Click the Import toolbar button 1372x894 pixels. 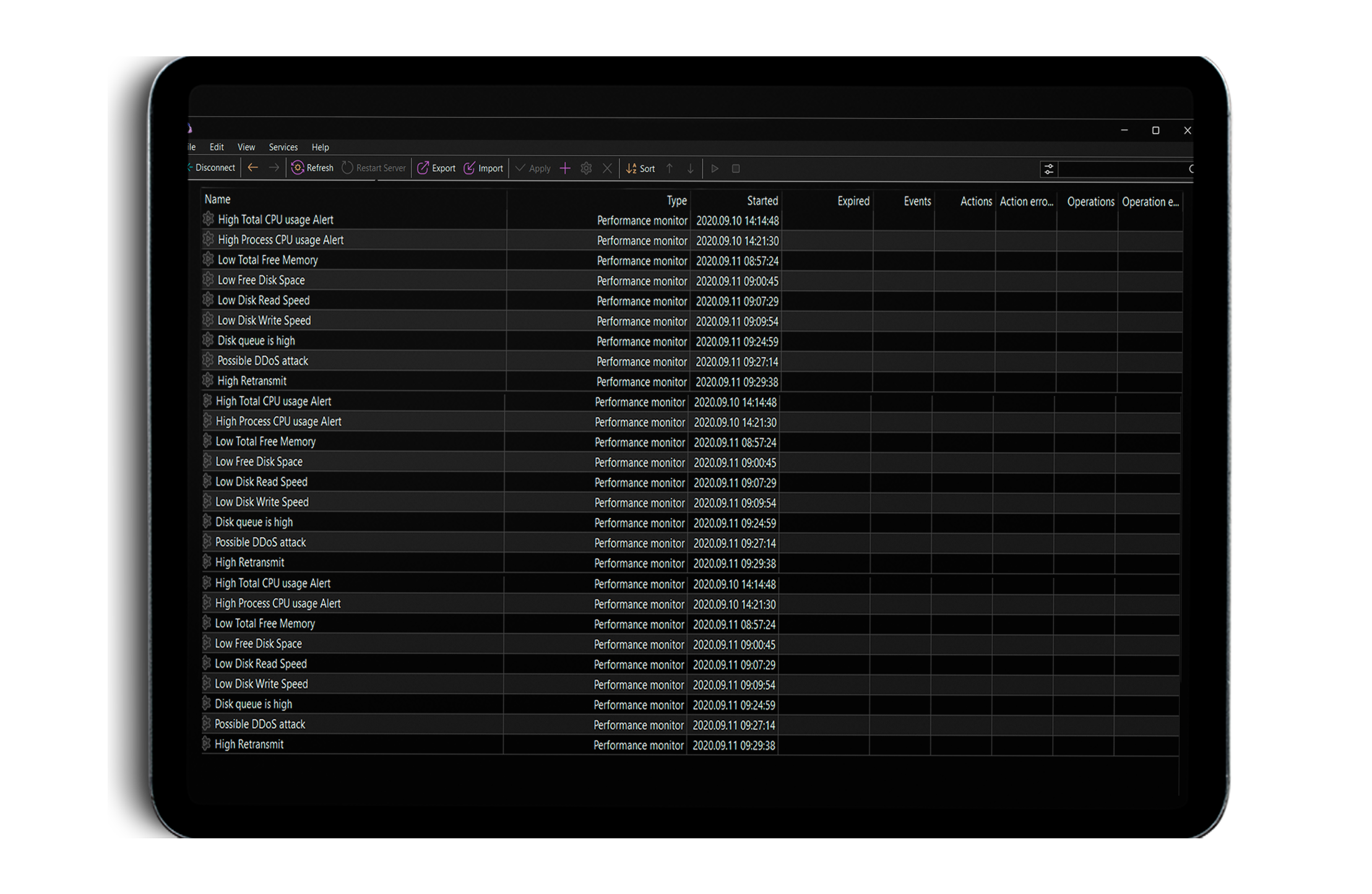pos(483,168)
